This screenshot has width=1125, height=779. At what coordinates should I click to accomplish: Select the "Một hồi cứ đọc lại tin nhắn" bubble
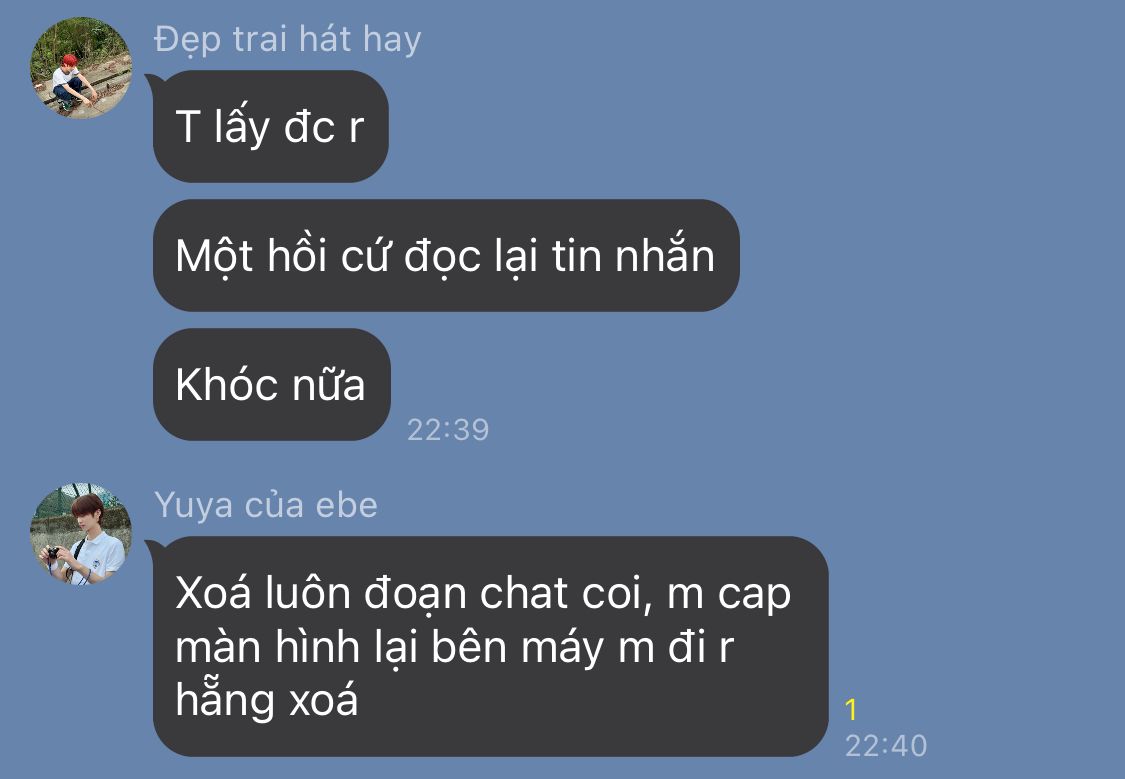pyautogui.click(x=446, y=255)
